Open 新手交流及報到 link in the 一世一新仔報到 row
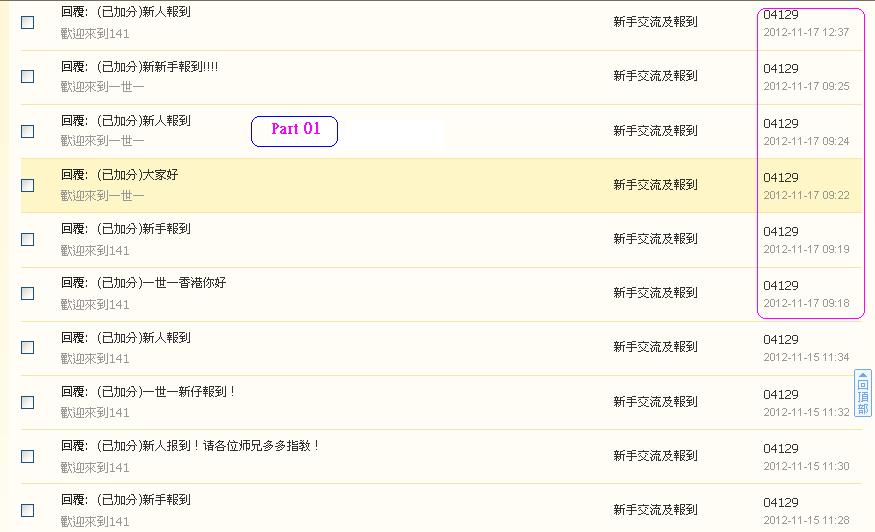The image size is (875, 532). tap(655, 402)
